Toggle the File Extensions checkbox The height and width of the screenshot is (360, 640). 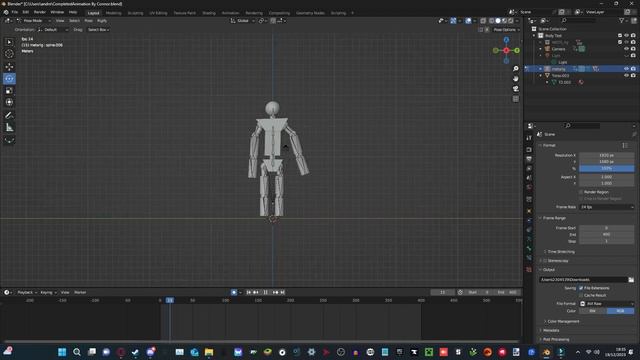581,288
